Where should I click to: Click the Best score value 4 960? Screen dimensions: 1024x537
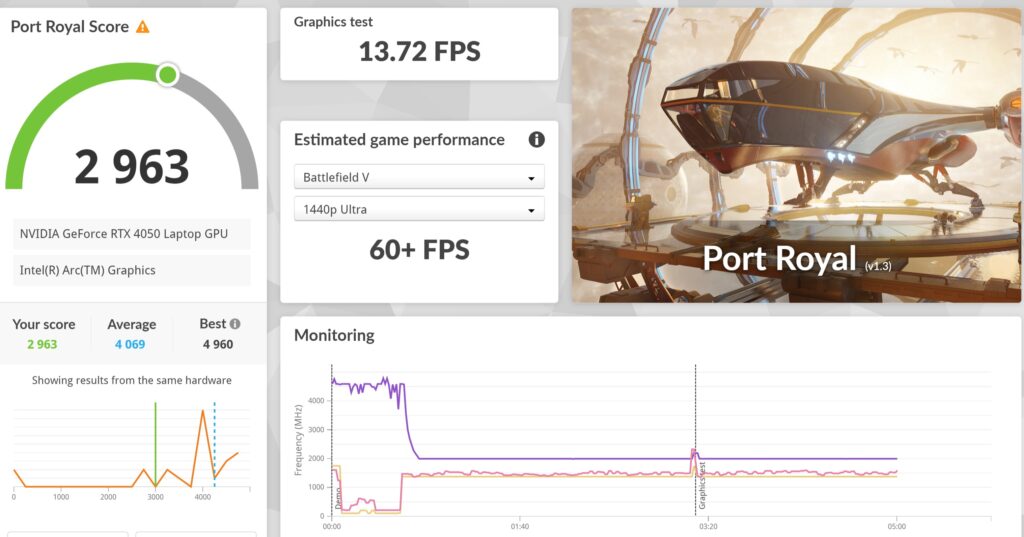[217, 344]
